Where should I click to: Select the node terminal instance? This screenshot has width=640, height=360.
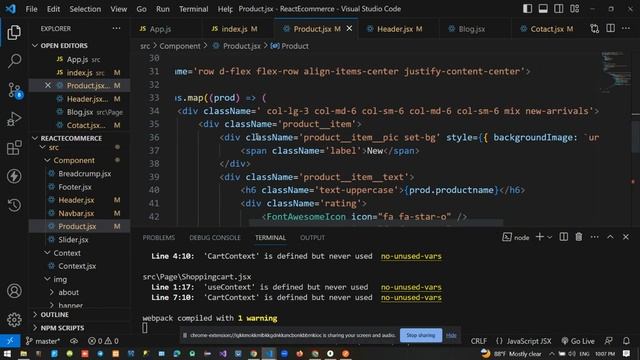pyautogui.click(x=516, y=237)
